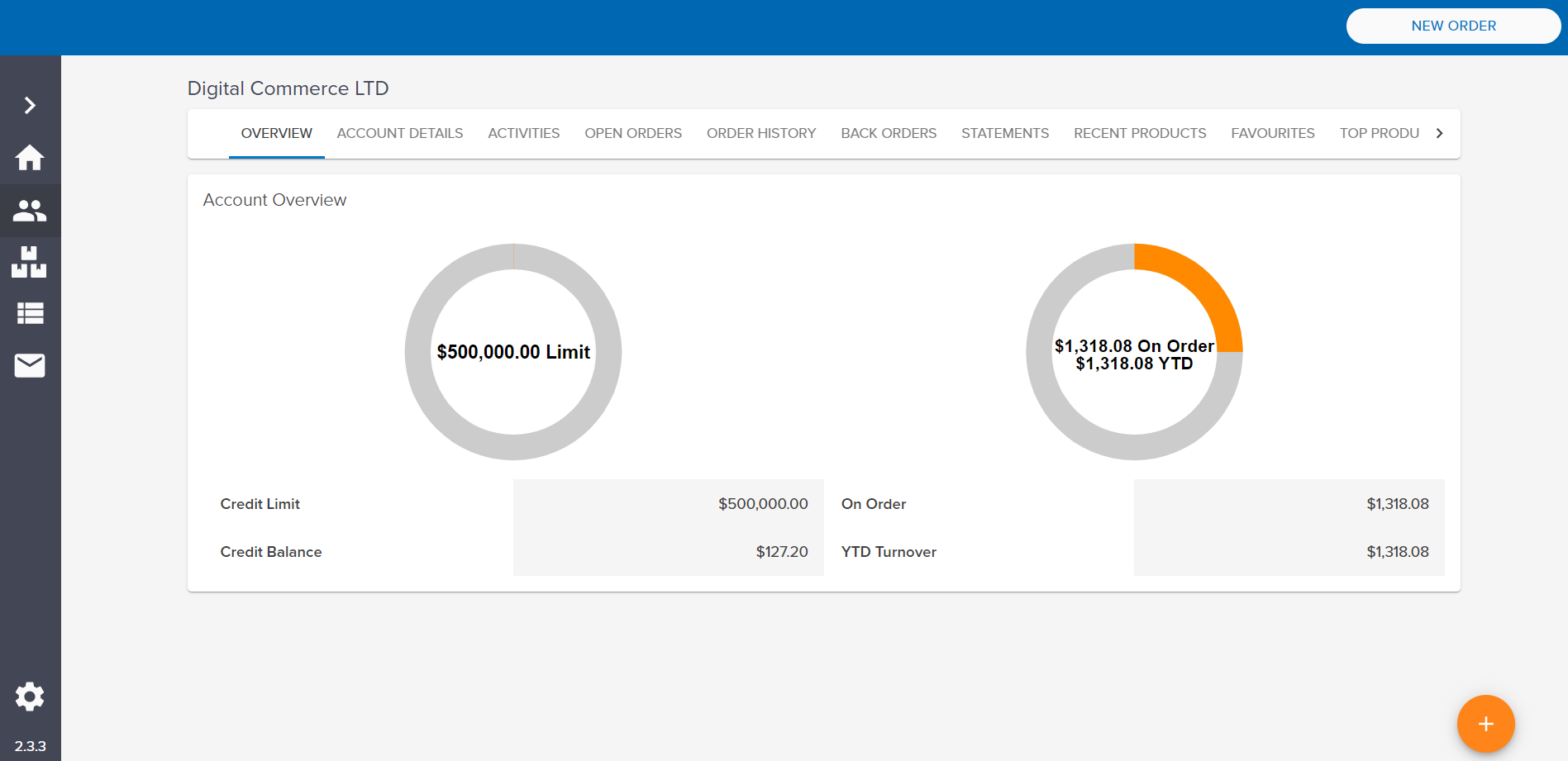Open the products icon in the sidebar

(30, 262)
